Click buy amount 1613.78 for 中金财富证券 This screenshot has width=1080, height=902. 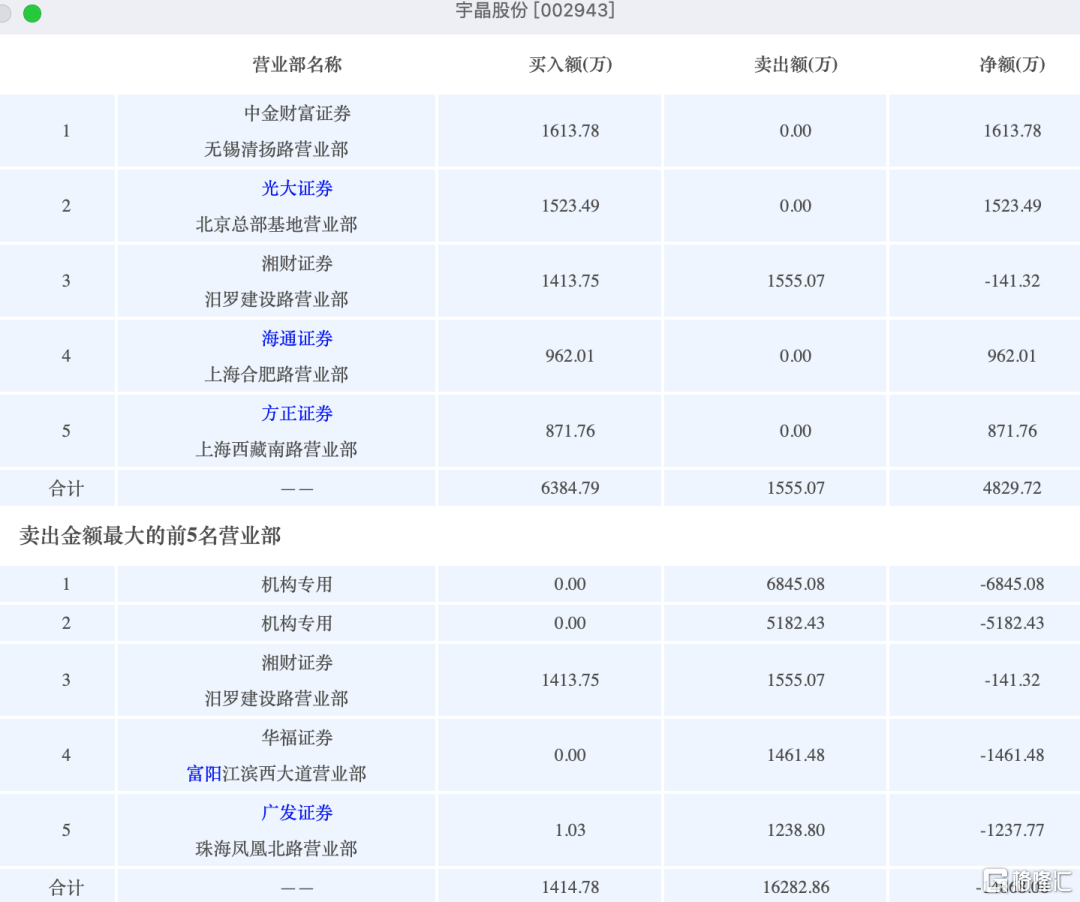pyautogui.click(x=570, y=131)
